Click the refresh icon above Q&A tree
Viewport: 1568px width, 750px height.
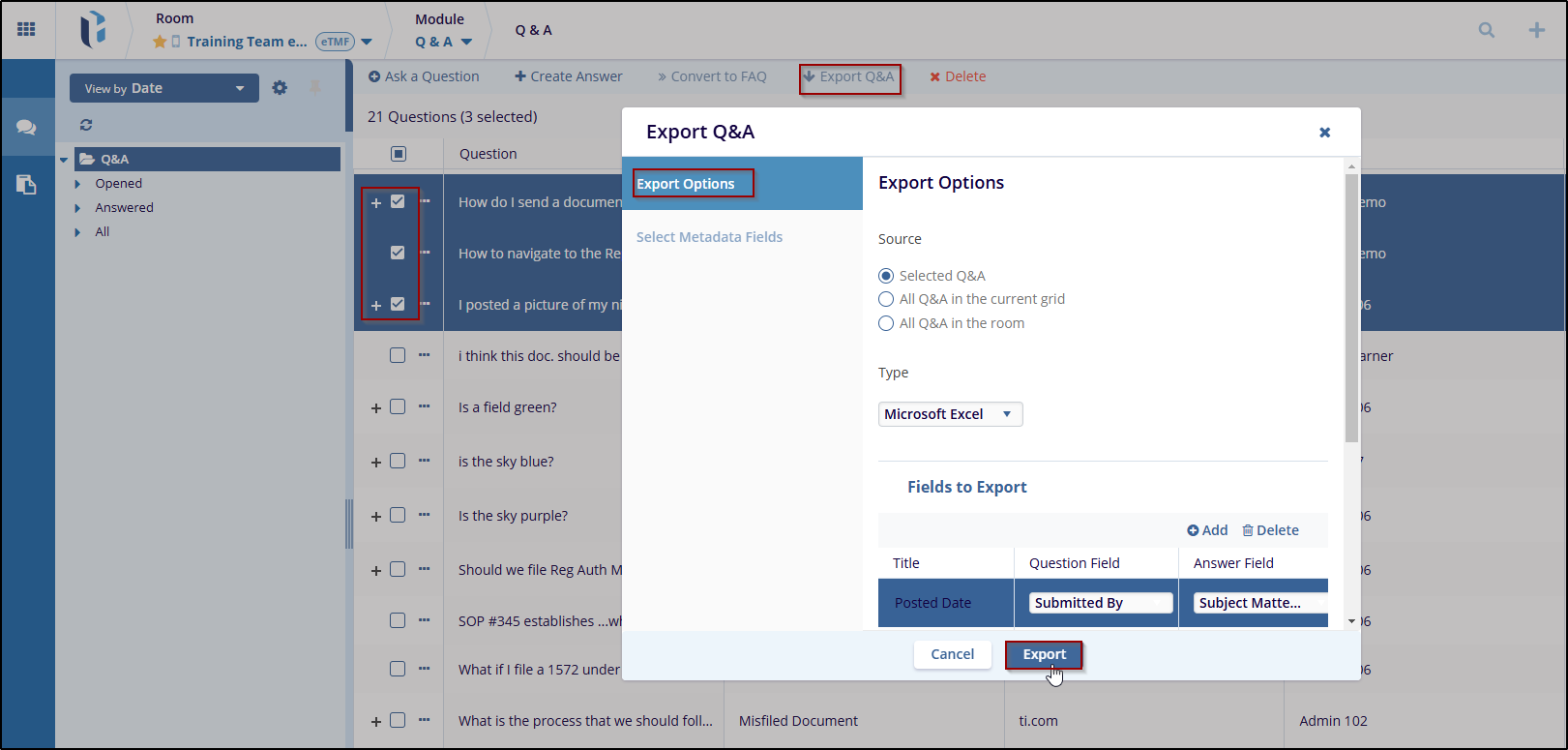coord(86,125)
